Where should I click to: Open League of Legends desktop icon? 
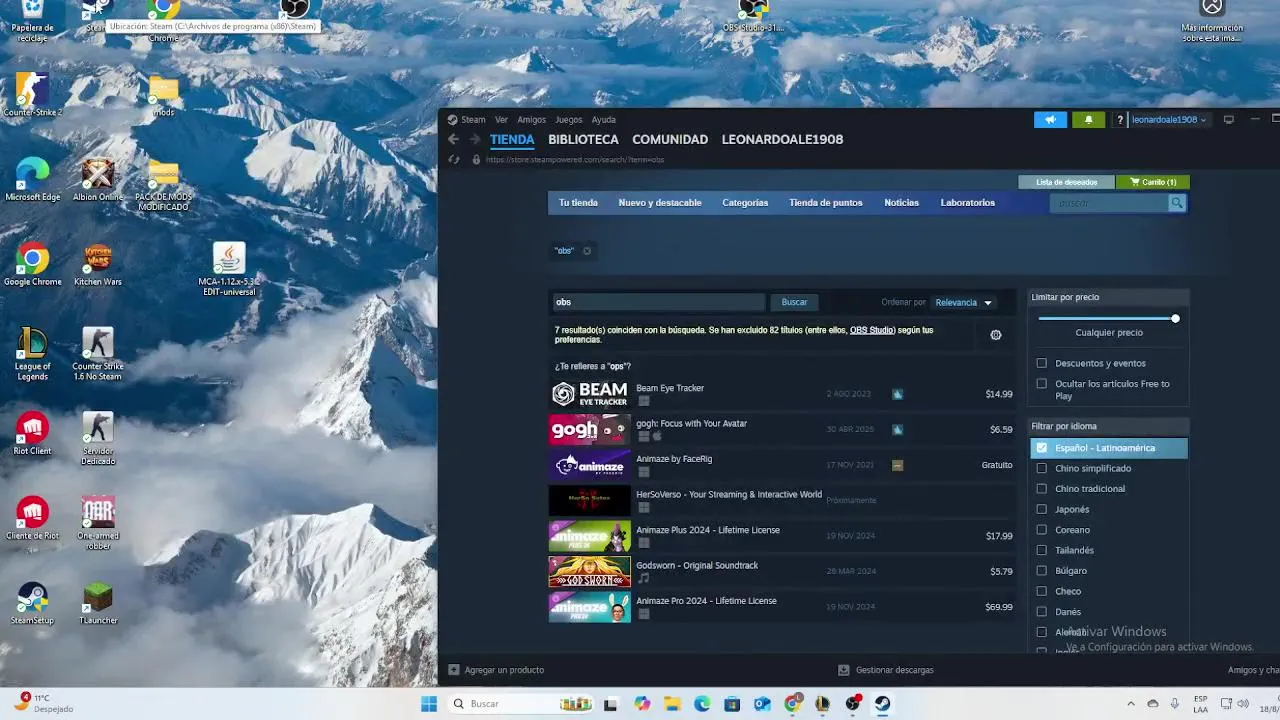click(33, 354)
